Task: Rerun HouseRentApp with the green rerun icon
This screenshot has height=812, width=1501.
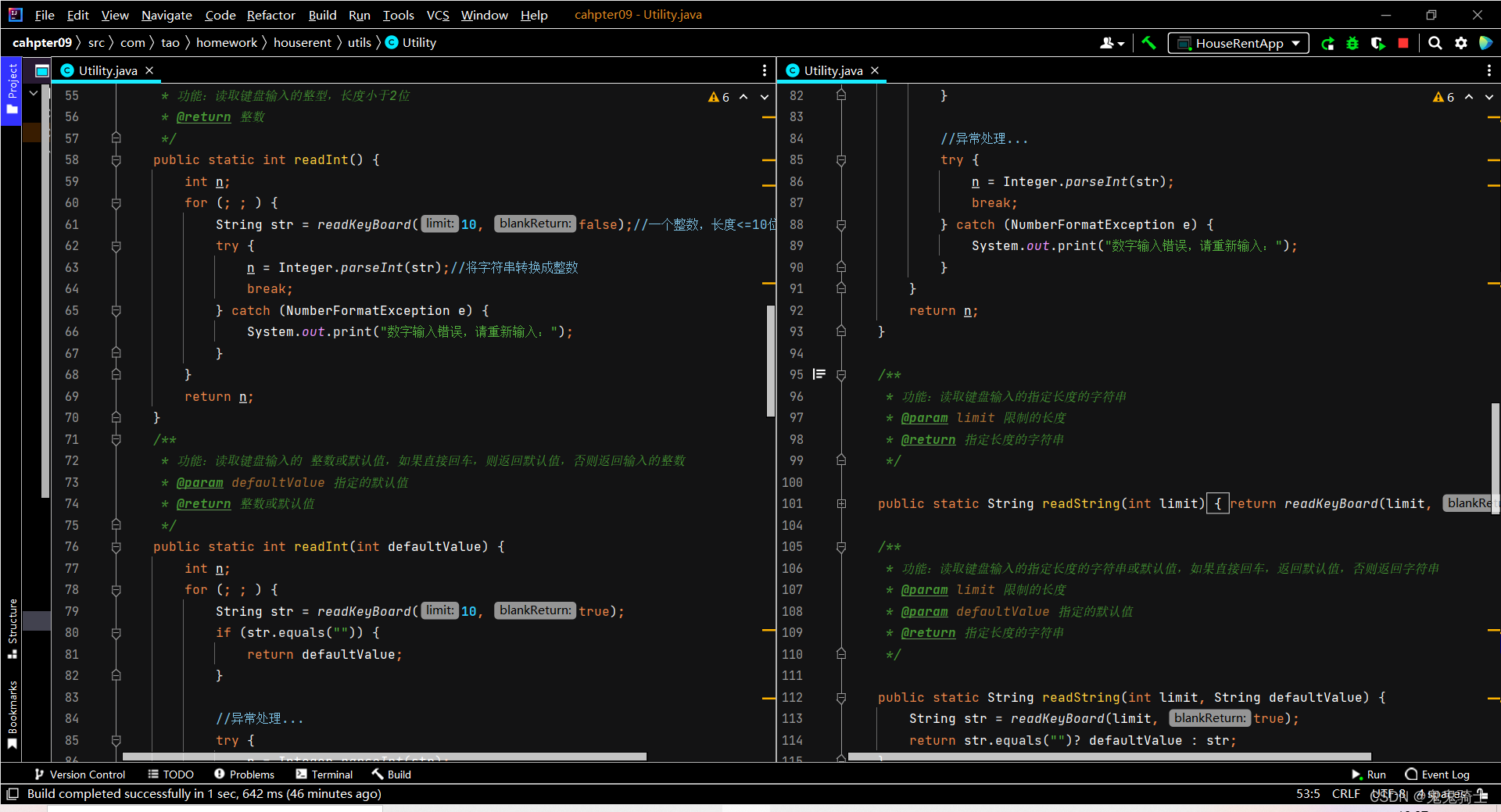Action: pos(1327,43)
